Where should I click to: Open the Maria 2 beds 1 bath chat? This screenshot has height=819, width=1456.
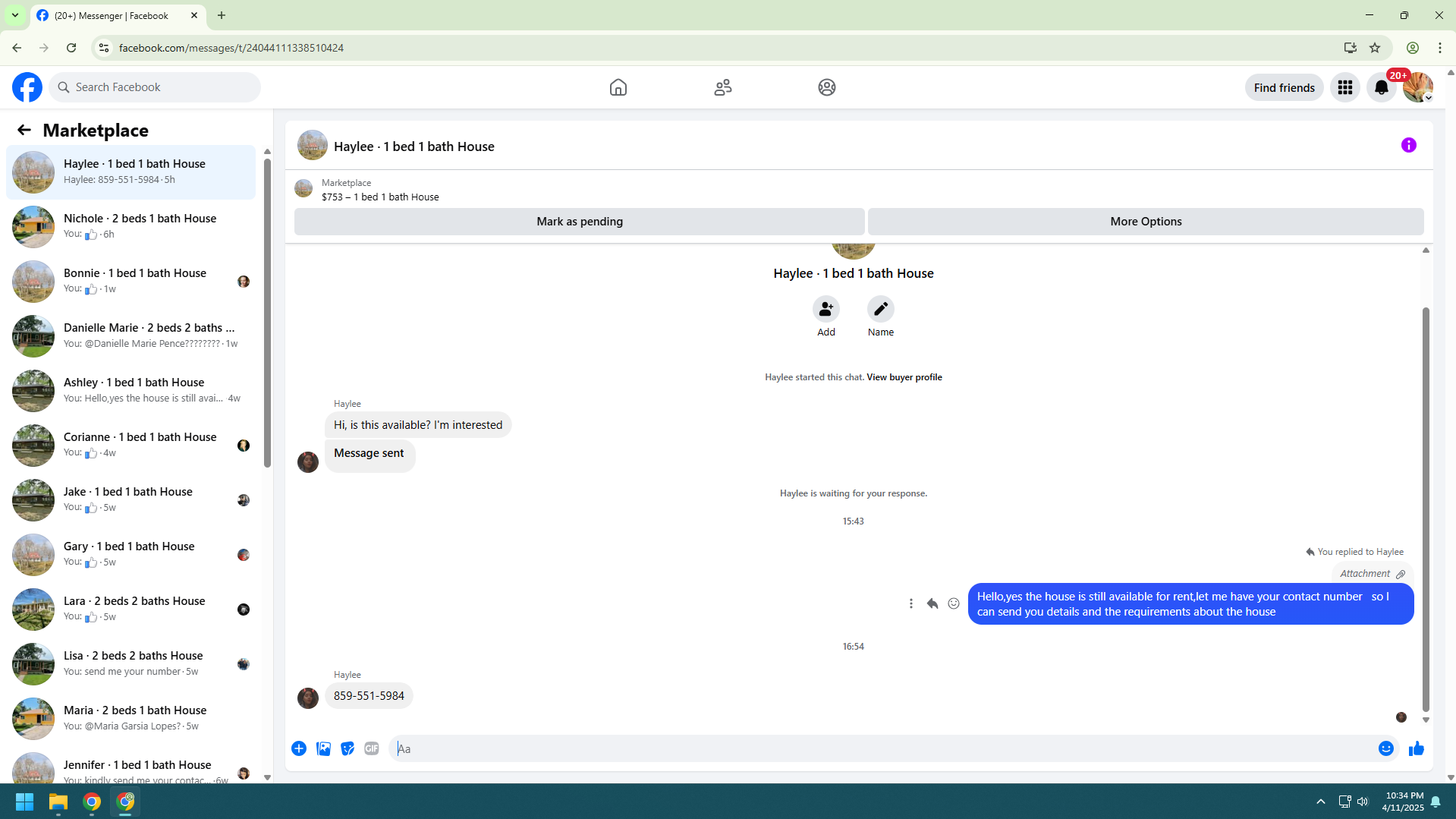click(131, 719)
